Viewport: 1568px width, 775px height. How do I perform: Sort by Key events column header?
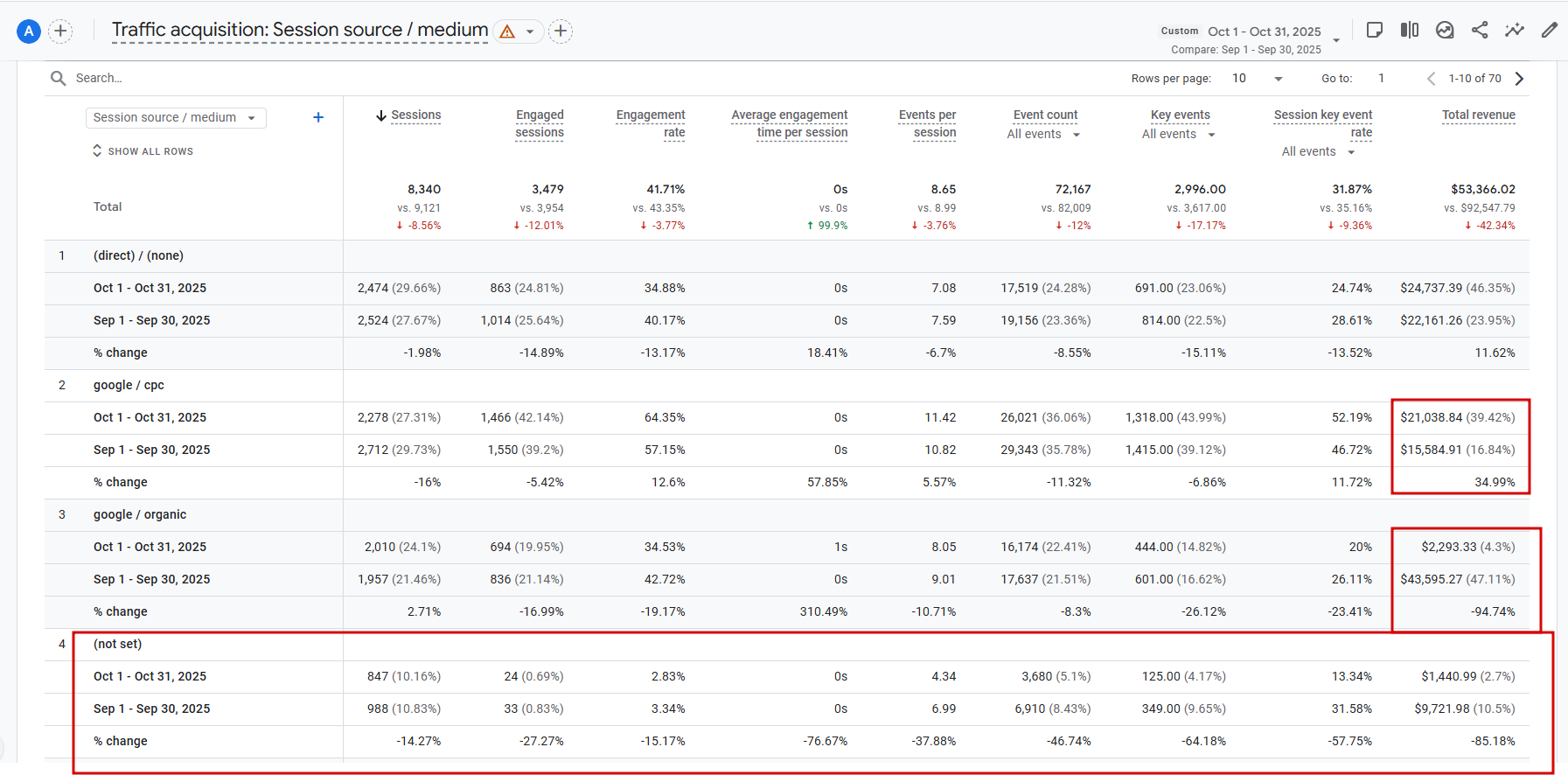pos(1181,115)
